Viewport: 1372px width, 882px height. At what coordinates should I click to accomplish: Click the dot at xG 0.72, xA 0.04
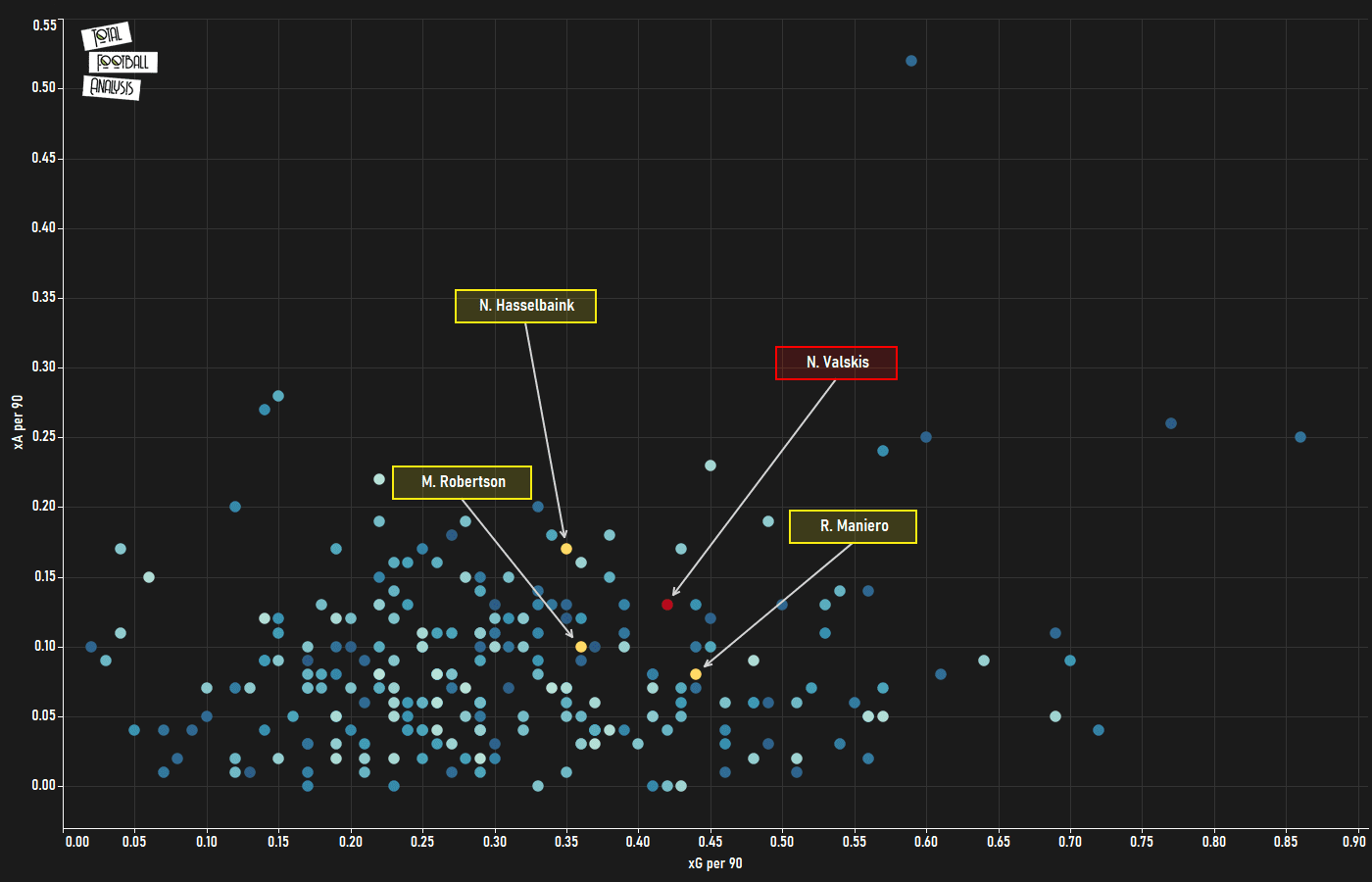(x=1099, y=730)
